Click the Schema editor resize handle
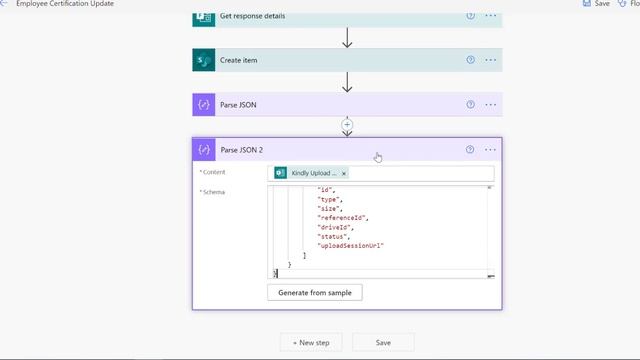Viewport: 640px width, 360px height. (x=491, y=276)
